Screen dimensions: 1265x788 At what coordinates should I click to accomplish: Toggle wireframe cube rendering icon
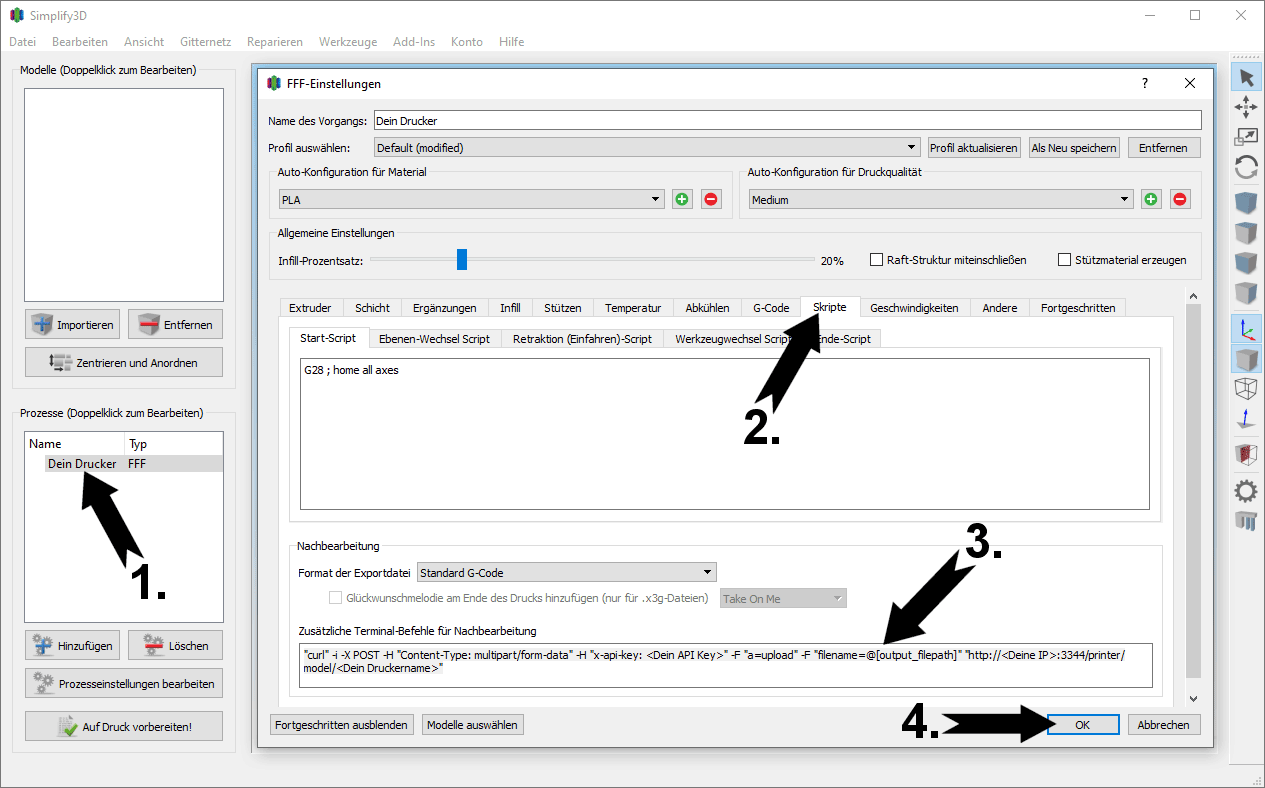(x=1246, y=389)
